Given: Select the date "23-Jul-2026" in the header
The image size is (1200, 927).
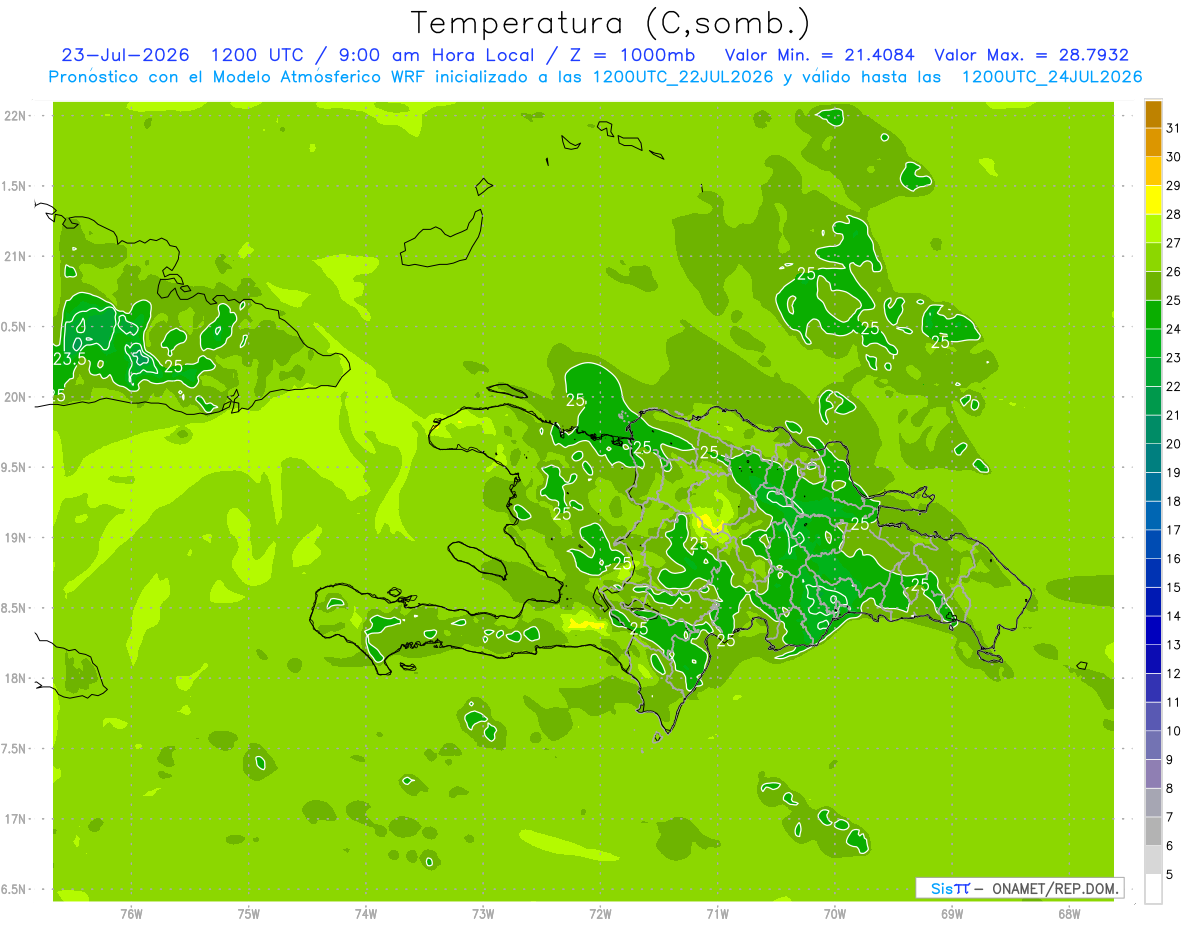Looking at the screenshot, I should 125,55.
